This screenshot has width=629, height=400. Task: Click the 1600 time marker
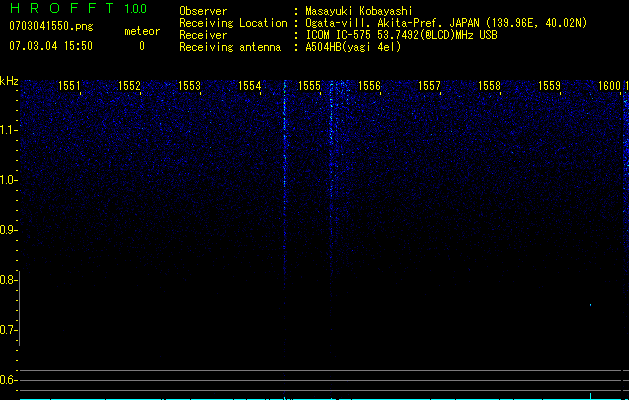point(609,86)
